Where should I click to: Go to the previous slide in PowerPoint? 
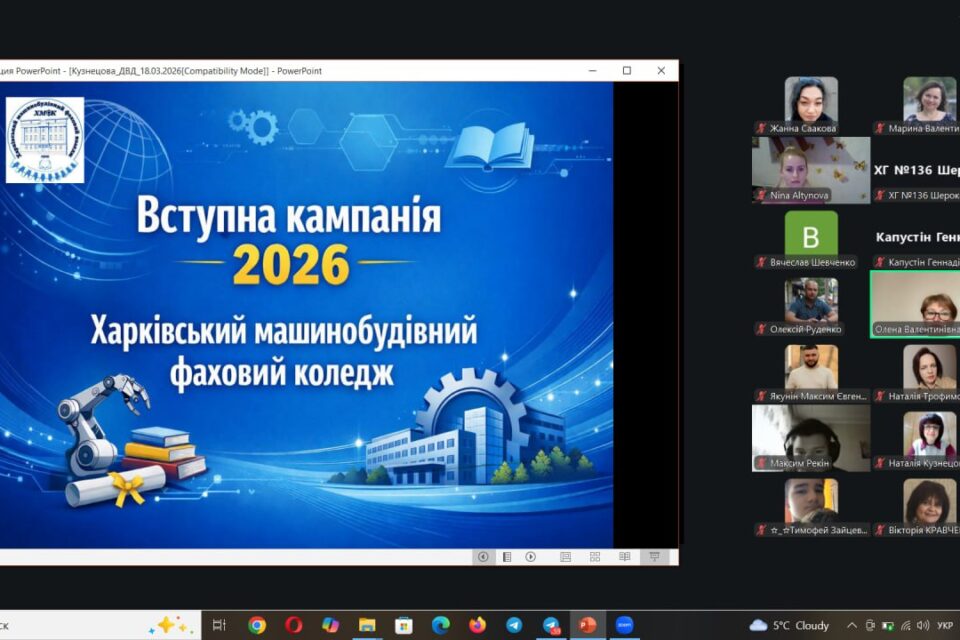[x=483, y=557]
